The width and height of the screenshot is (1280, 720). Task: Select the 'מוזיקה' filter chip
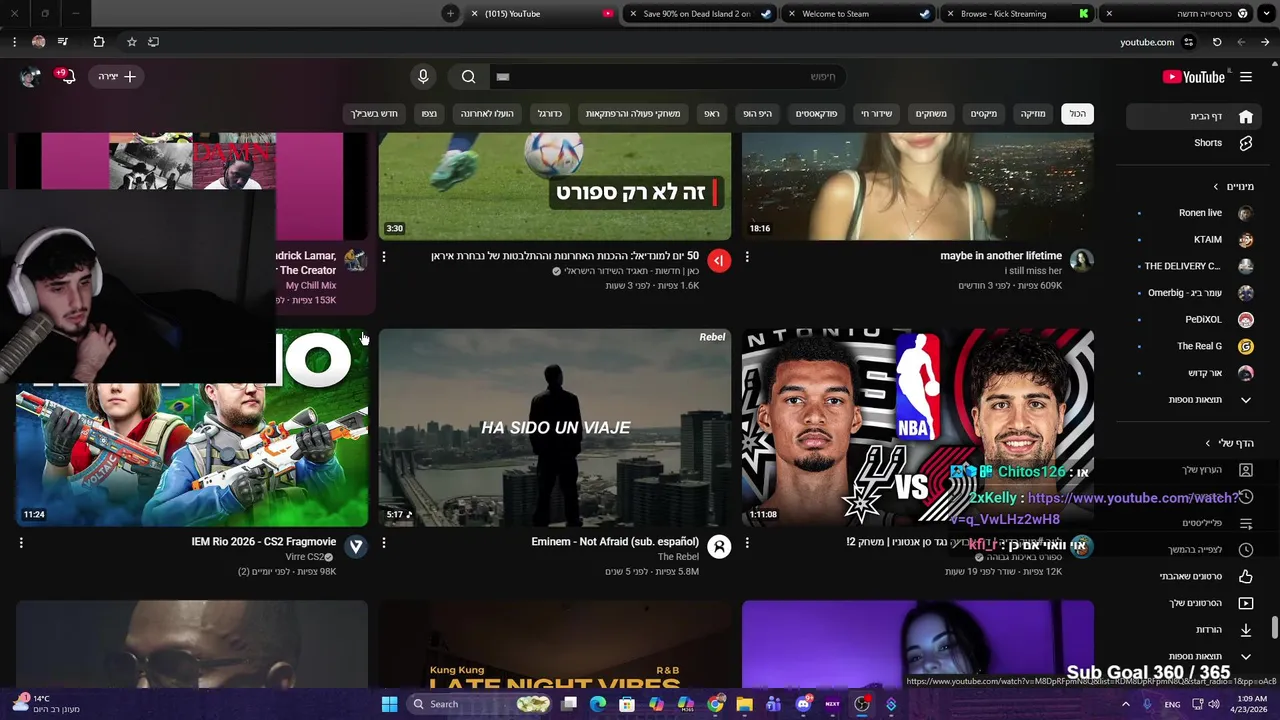(1033, 114)
